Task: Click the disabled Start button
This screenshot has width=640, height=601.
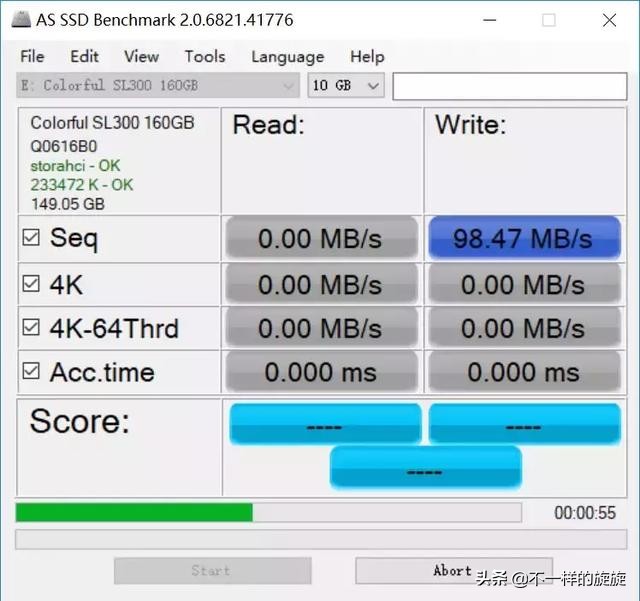Action: click(x=213, y=571)
